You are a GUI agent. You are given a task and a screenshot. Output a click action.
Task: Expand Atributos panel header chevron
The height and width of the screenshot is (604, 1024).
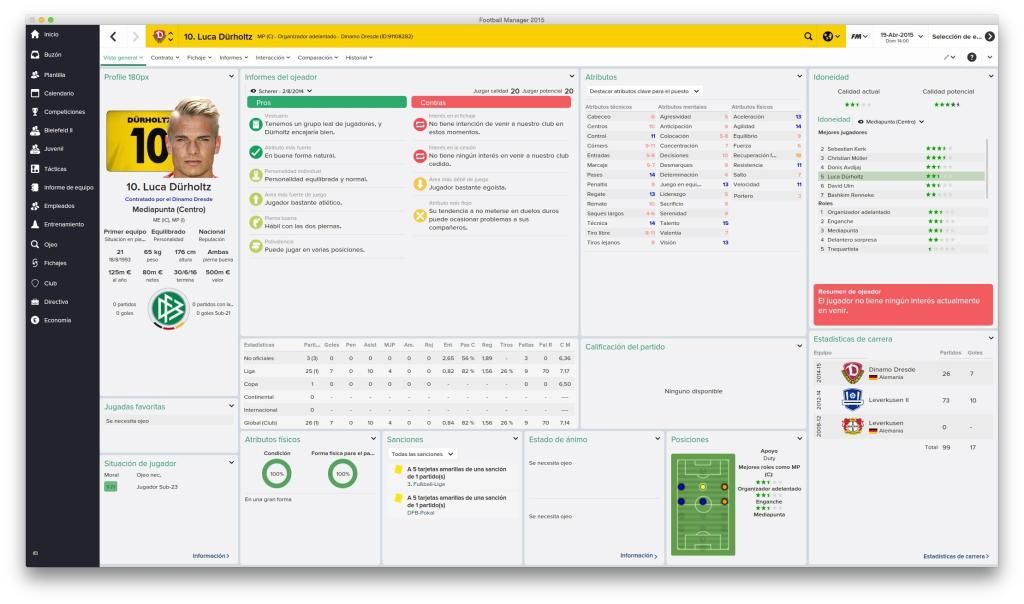pos(799,76)
